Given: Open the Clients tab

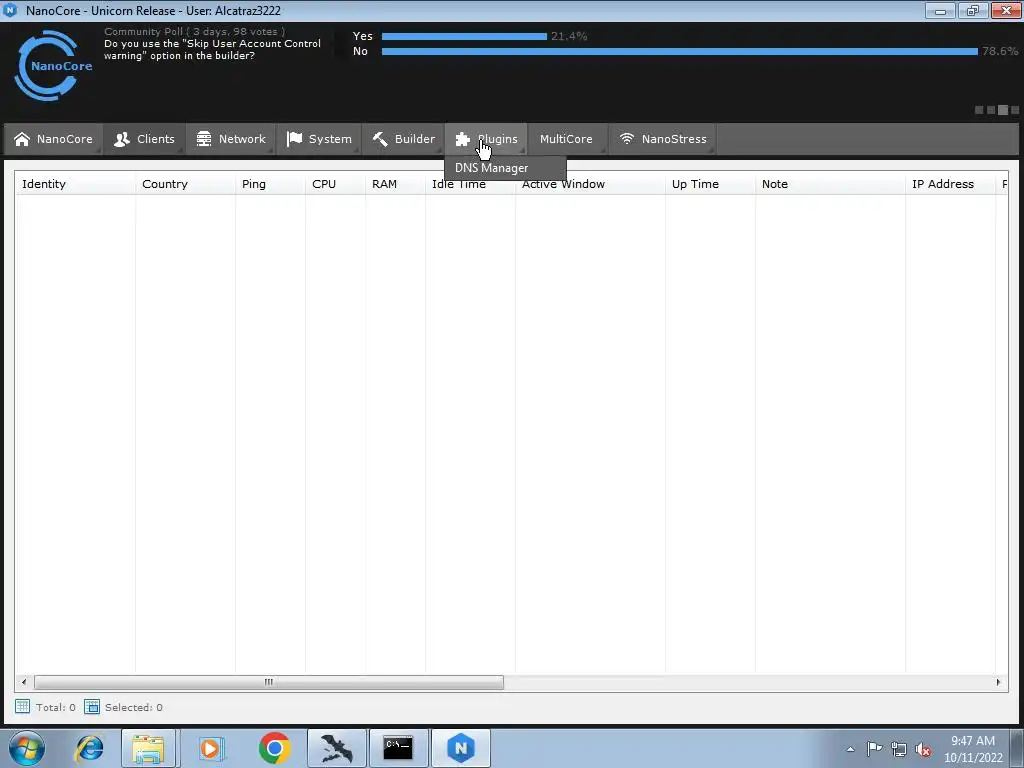Looking at the screenshot, I should 144,139.
